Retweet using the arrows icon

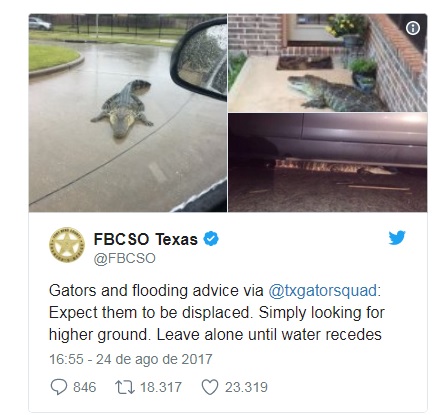click(125, 387)
